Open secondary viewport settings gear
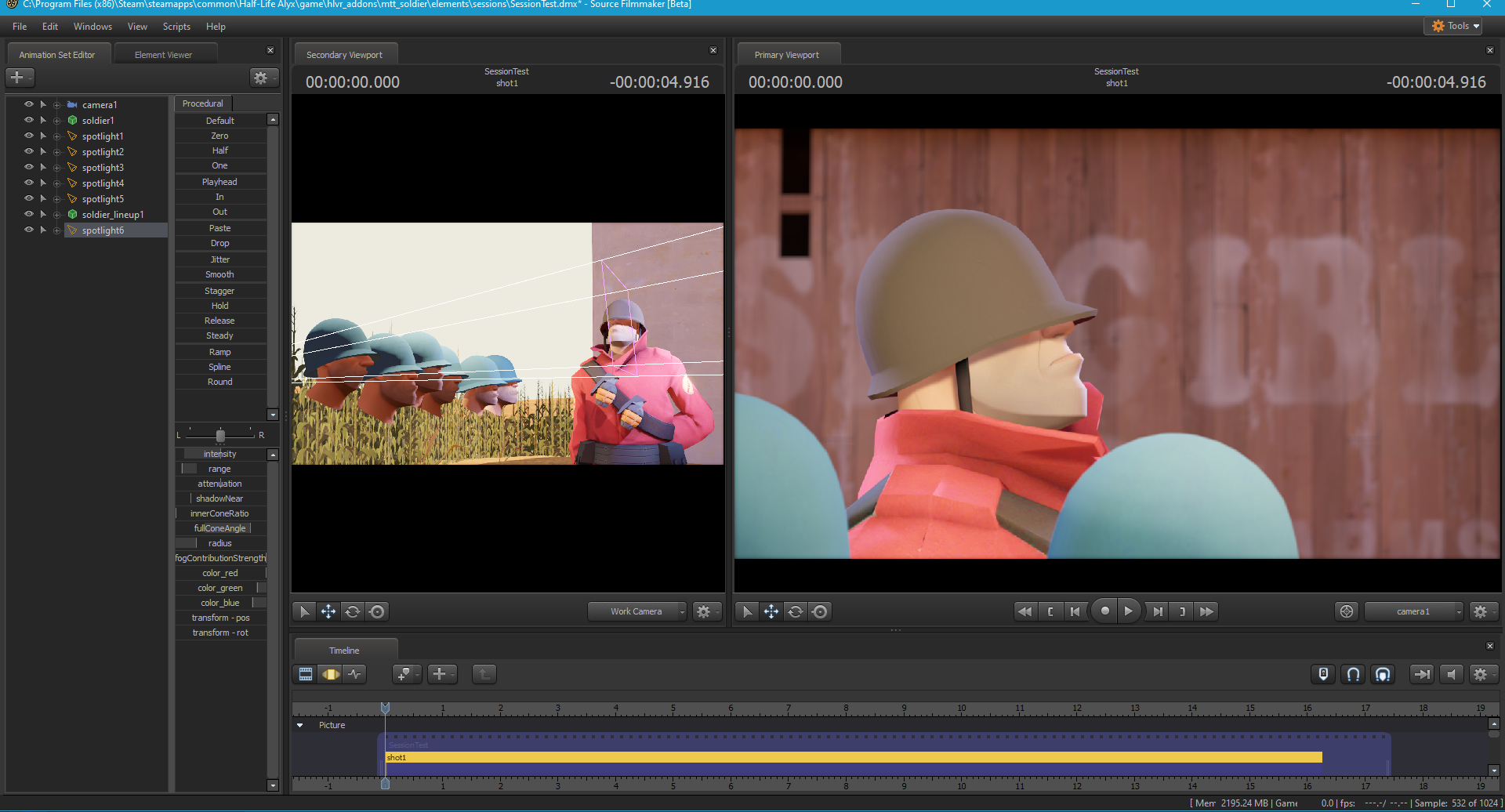1505x812 pixels. click(705, 611)
